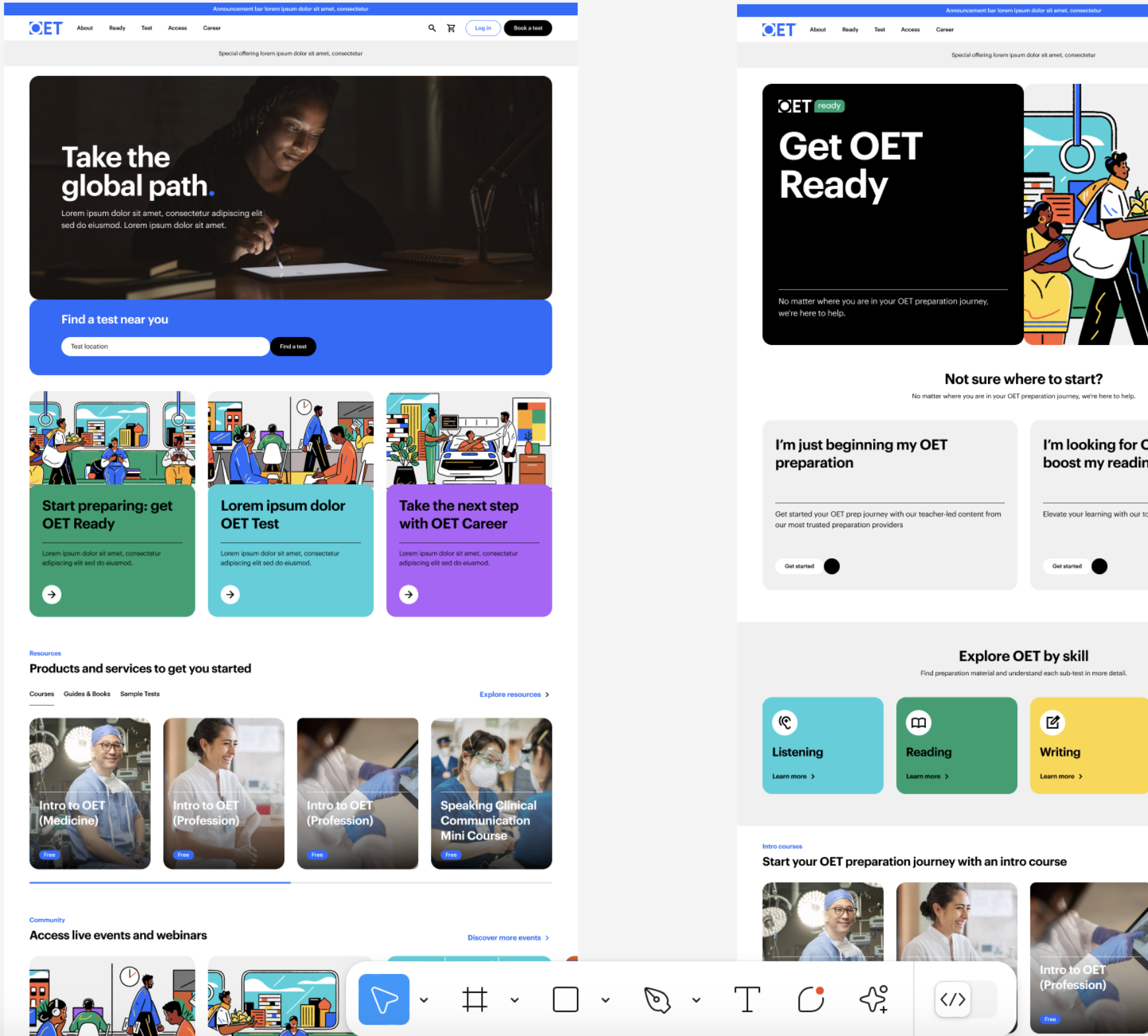
Task: Open the Actions sparkle tool
Action: (874, 999)
